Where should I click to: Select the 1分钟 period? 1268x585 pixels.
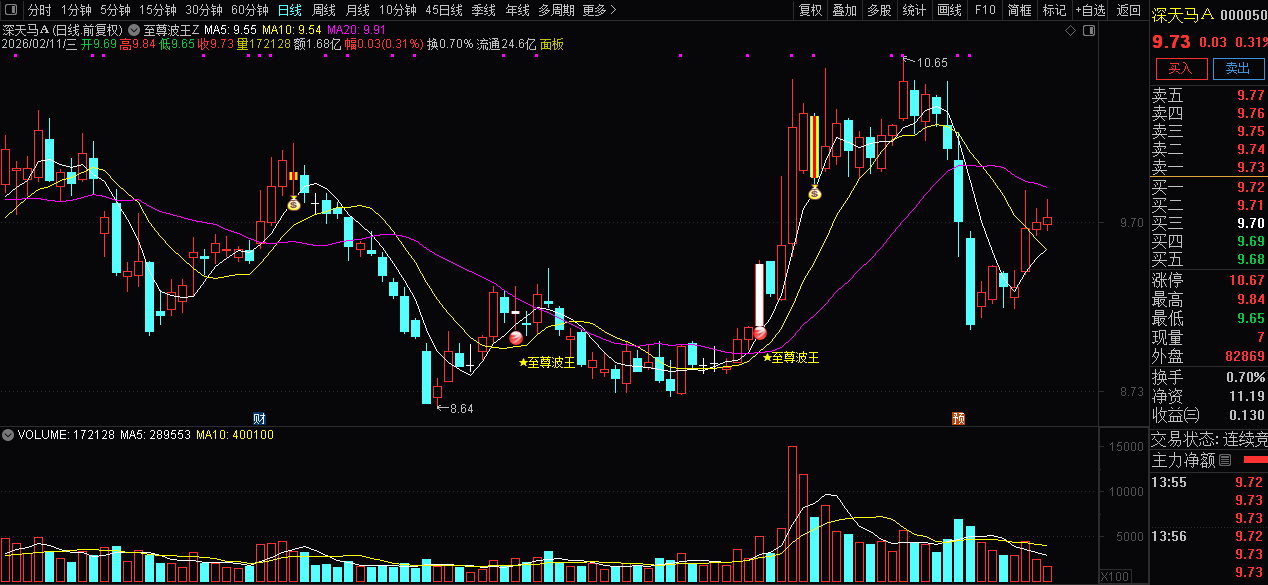[76, 10]
